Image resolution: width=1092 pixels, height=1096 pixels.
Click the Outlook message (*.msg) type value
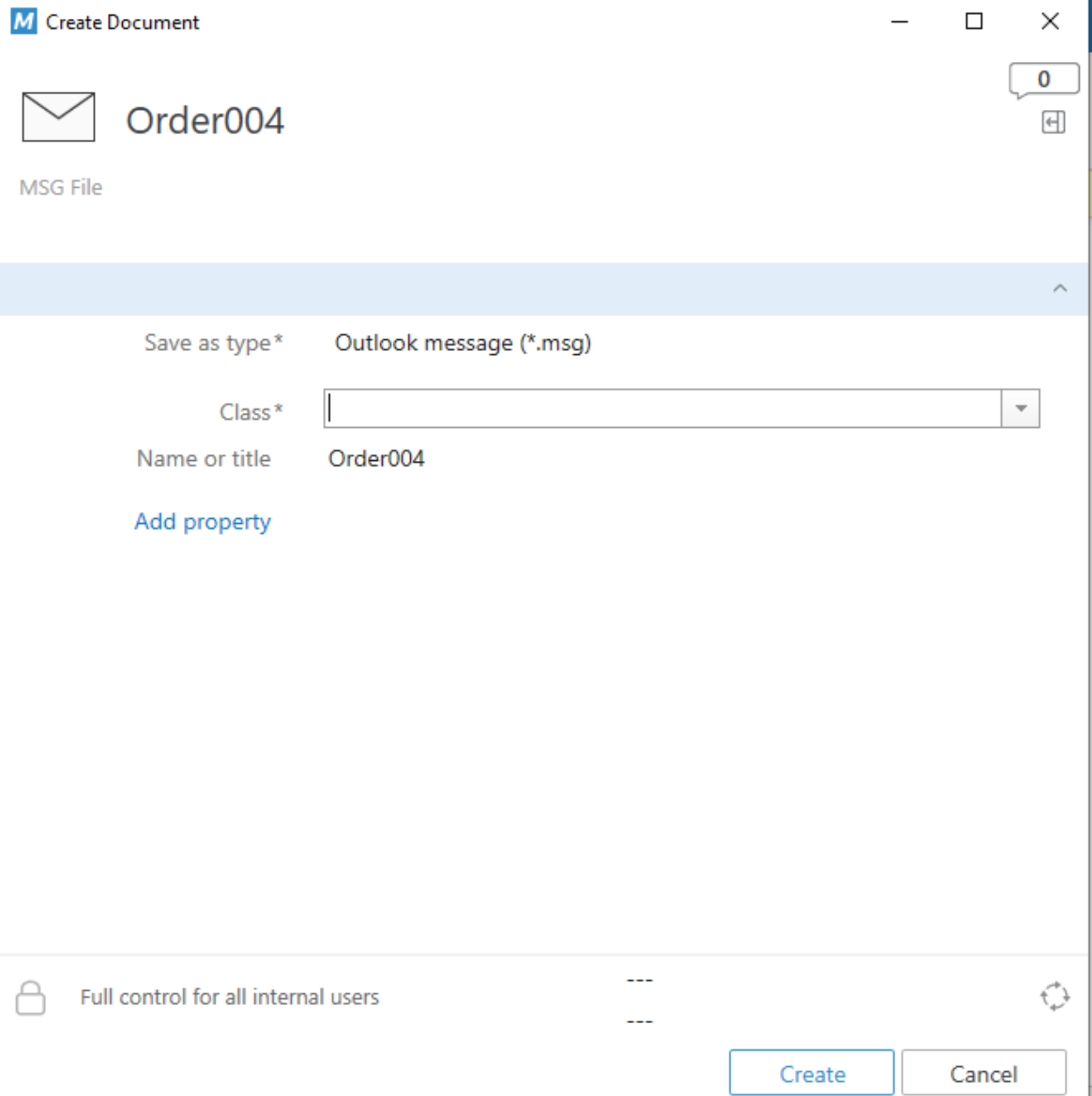click(x=463, y=343)
